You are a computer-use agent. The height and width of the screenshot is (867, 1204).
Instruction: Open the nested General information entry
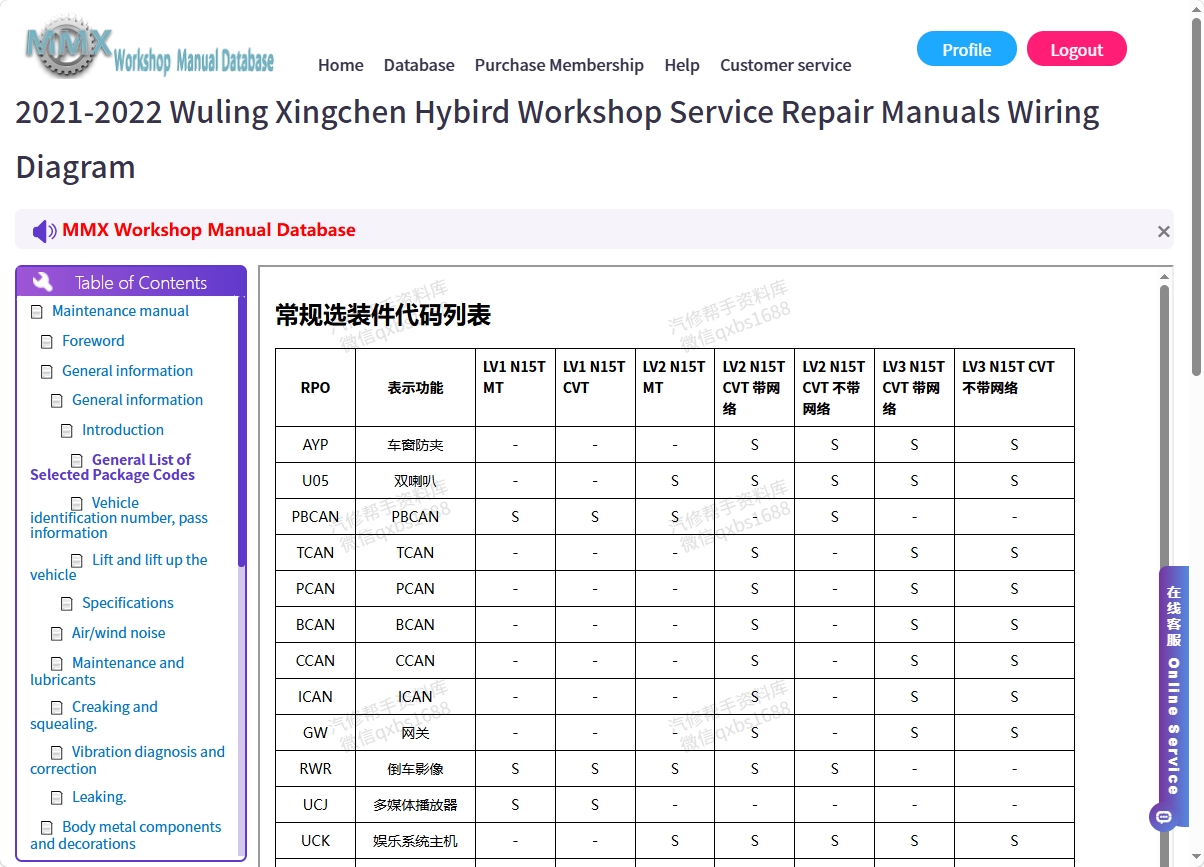pyautogui.click(x=137, y=400)
